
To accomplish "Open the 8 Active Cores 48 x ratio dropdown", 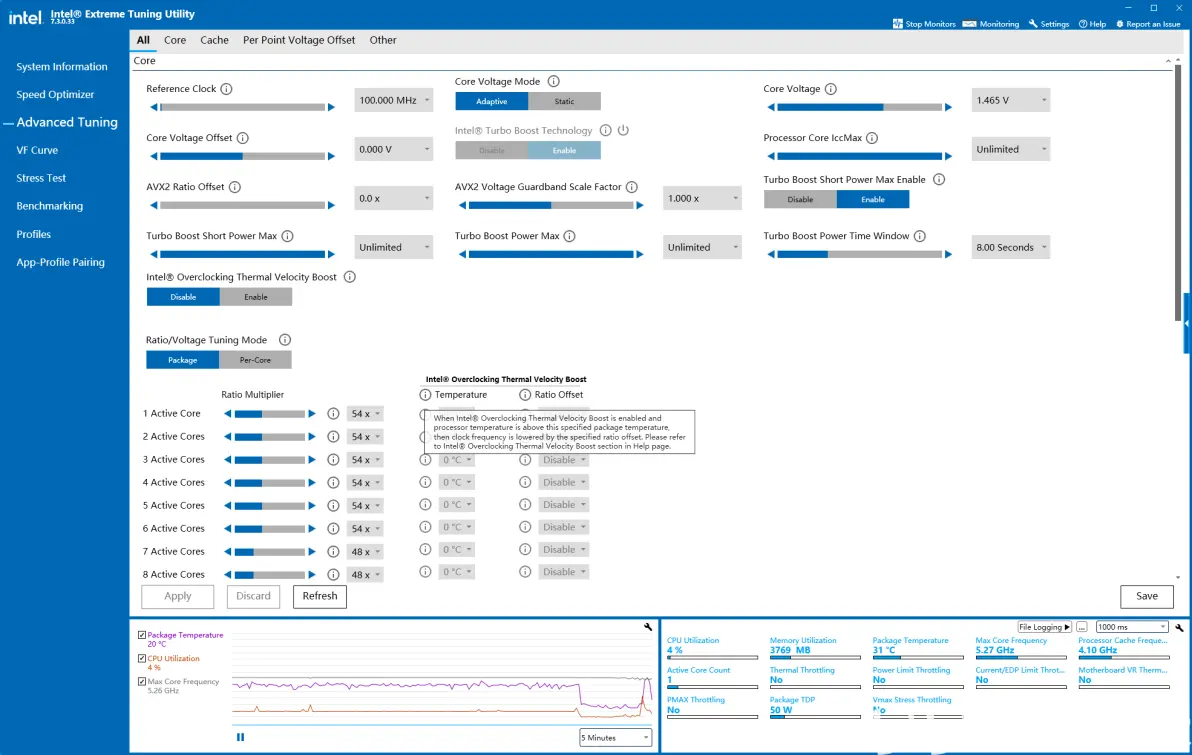I will [365, 575].
